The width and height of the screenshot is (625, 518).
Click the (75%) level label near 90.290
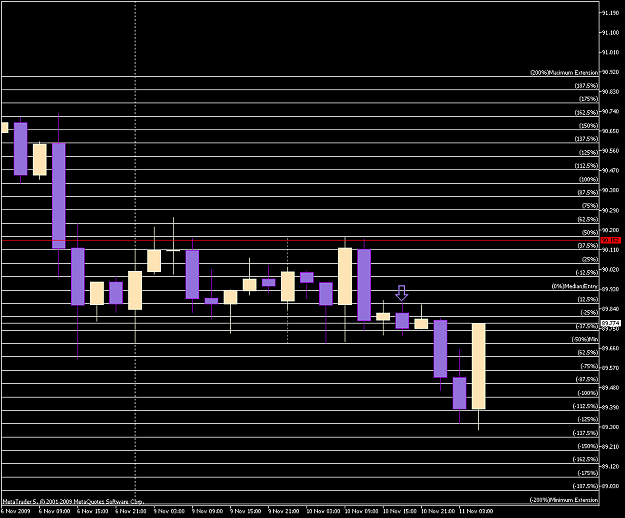(590, 206)
